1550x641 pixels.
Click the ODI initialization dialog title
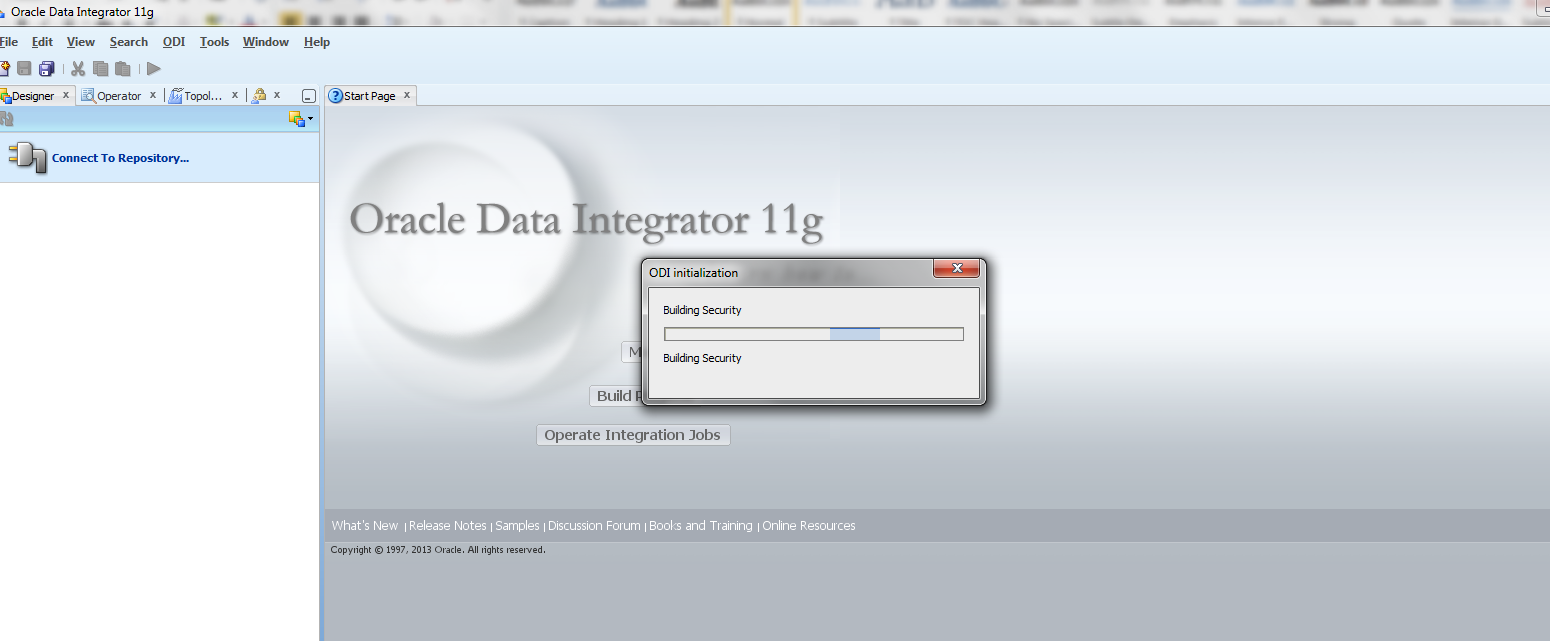pos(694,272)
